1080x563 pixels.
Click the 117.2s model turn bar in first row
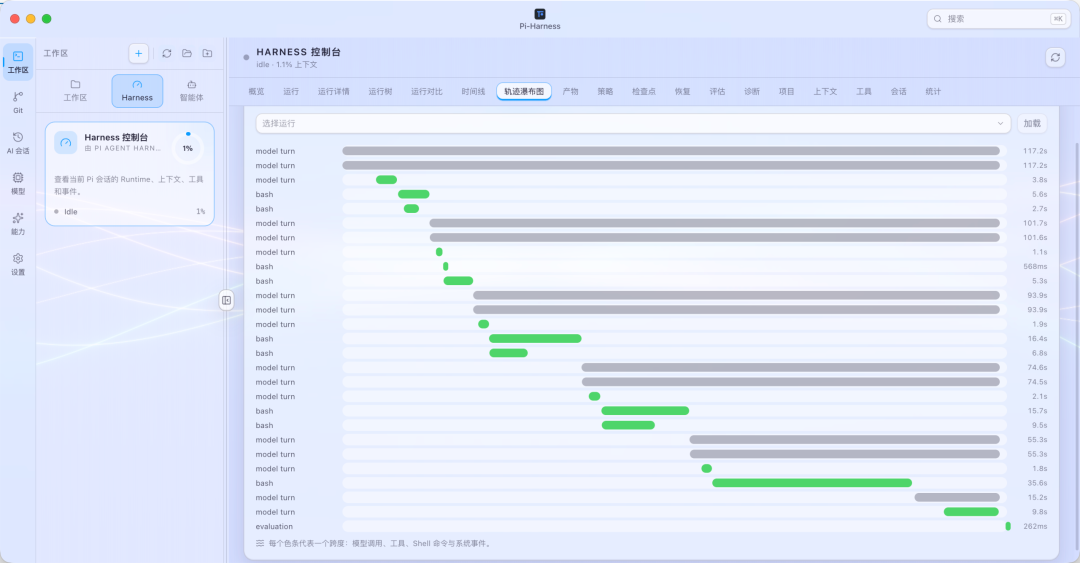671,151
